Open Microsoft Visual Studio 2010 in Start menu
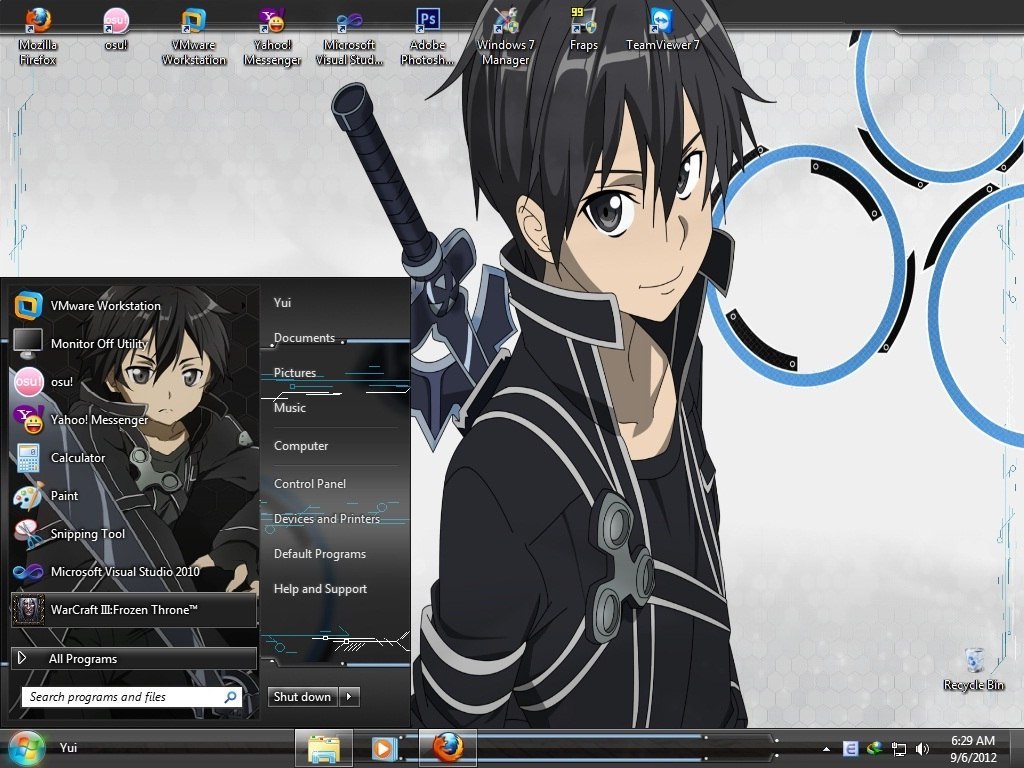This screenshot has height=768, width=1024. click(x=134, y=571)
